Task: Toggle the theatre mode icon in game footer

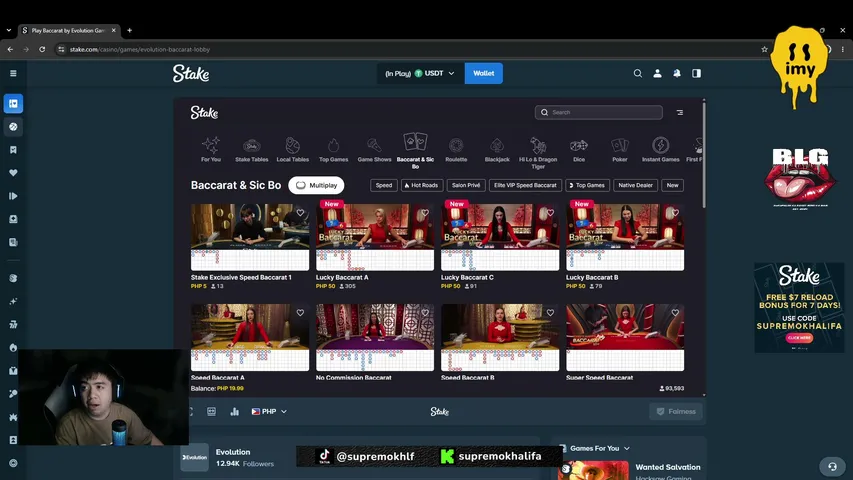Action: (x=211, y=411)
